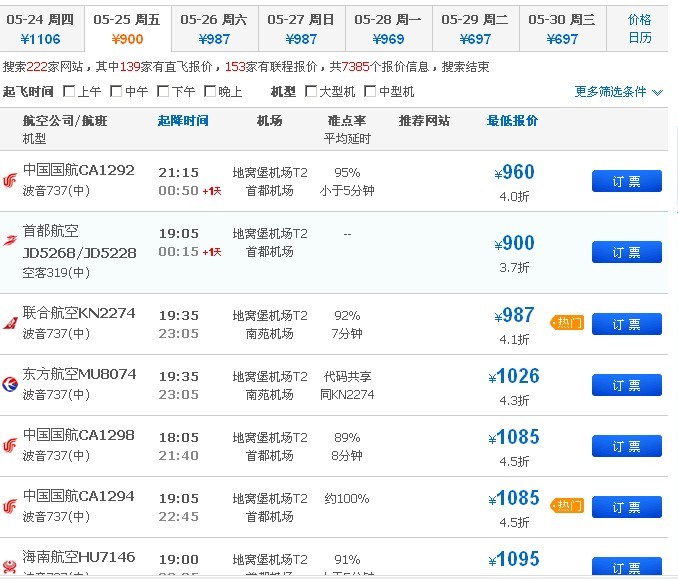Click the ¥987 price for KN2274
This screenshot has height=579, width=678.
click(514, 315)
